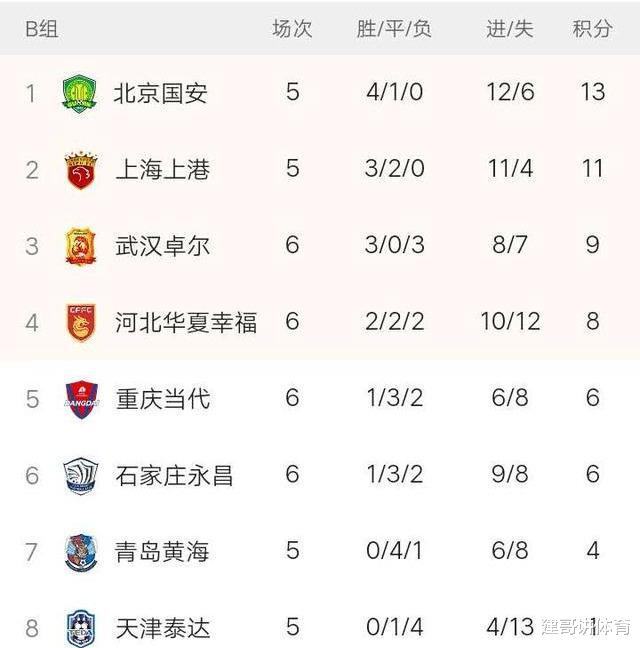Open the 上海上港 team name
This screenshot has height=648, width=640.
(162, 170)
